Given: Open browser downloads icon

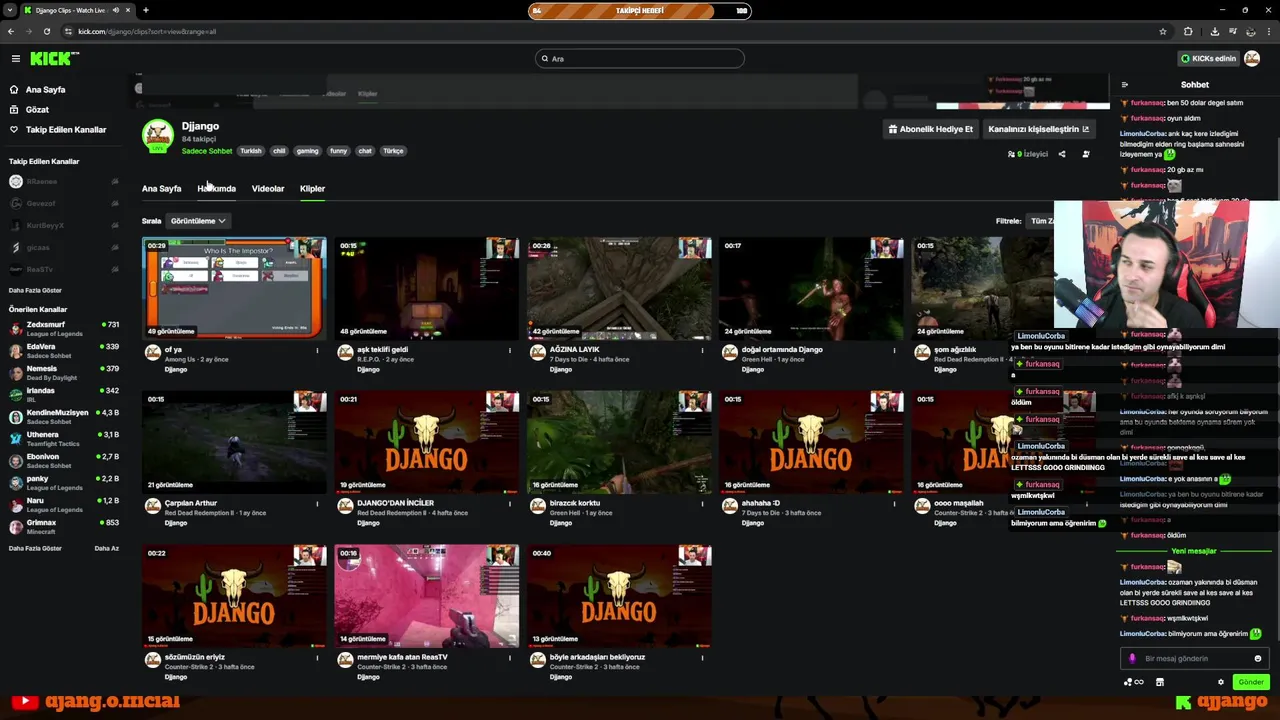Looking at the screenshot, I should 1214,31.
